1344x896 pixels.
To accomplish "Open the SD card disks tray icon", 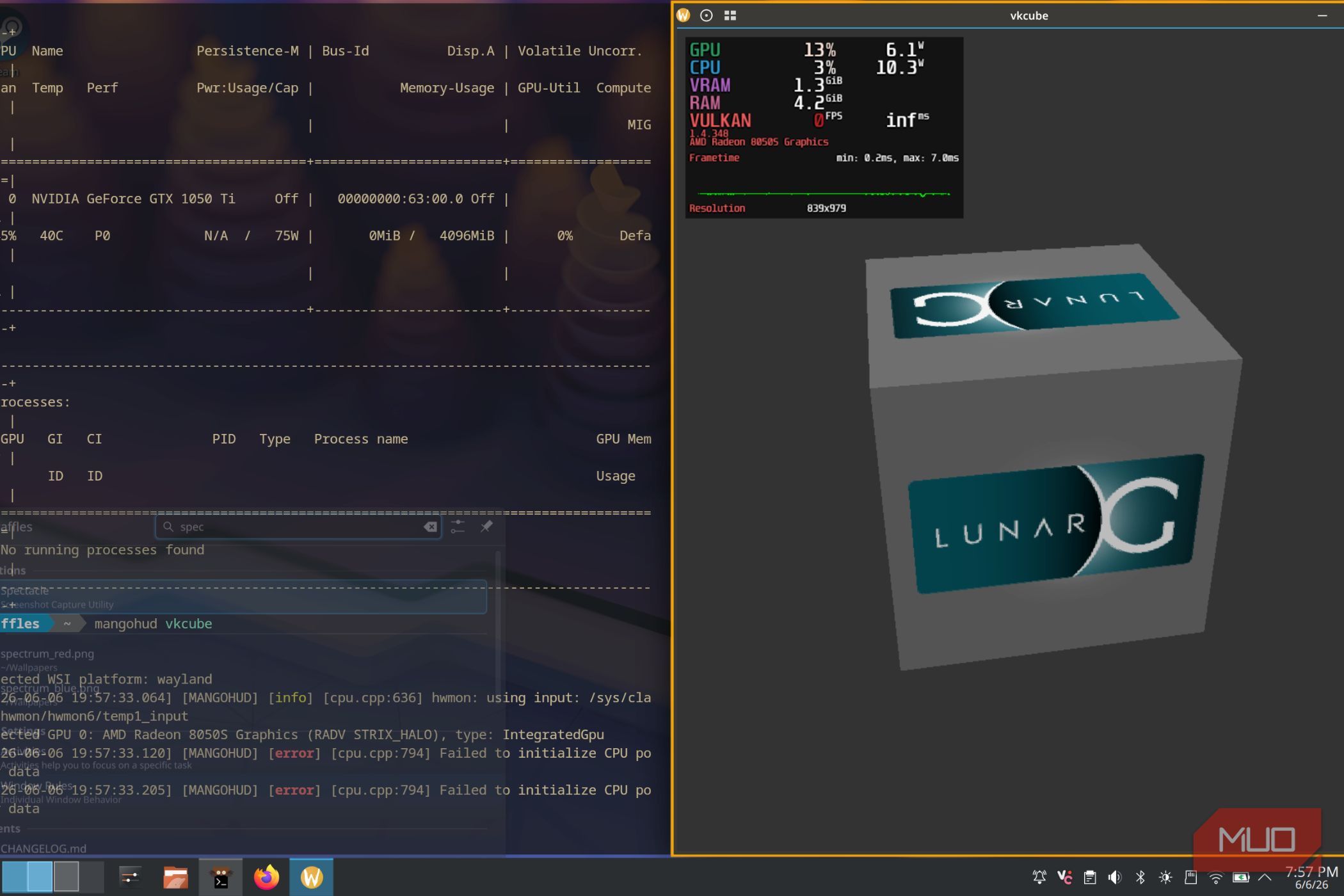I will pyautogui.click(x=1190, y=877).
